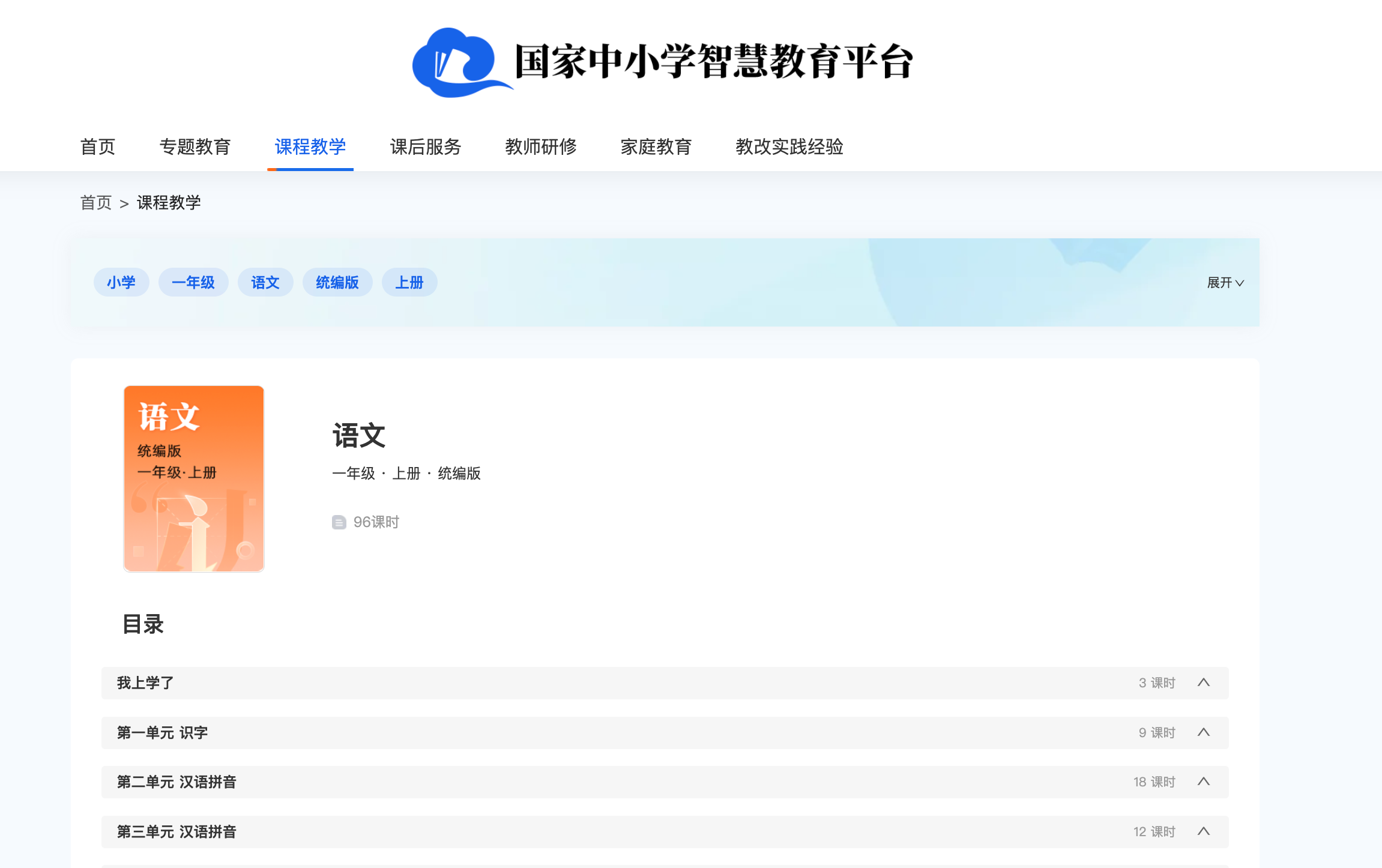
Task: Select the 小学 filter tag
Action: click(x=121, y=282)
